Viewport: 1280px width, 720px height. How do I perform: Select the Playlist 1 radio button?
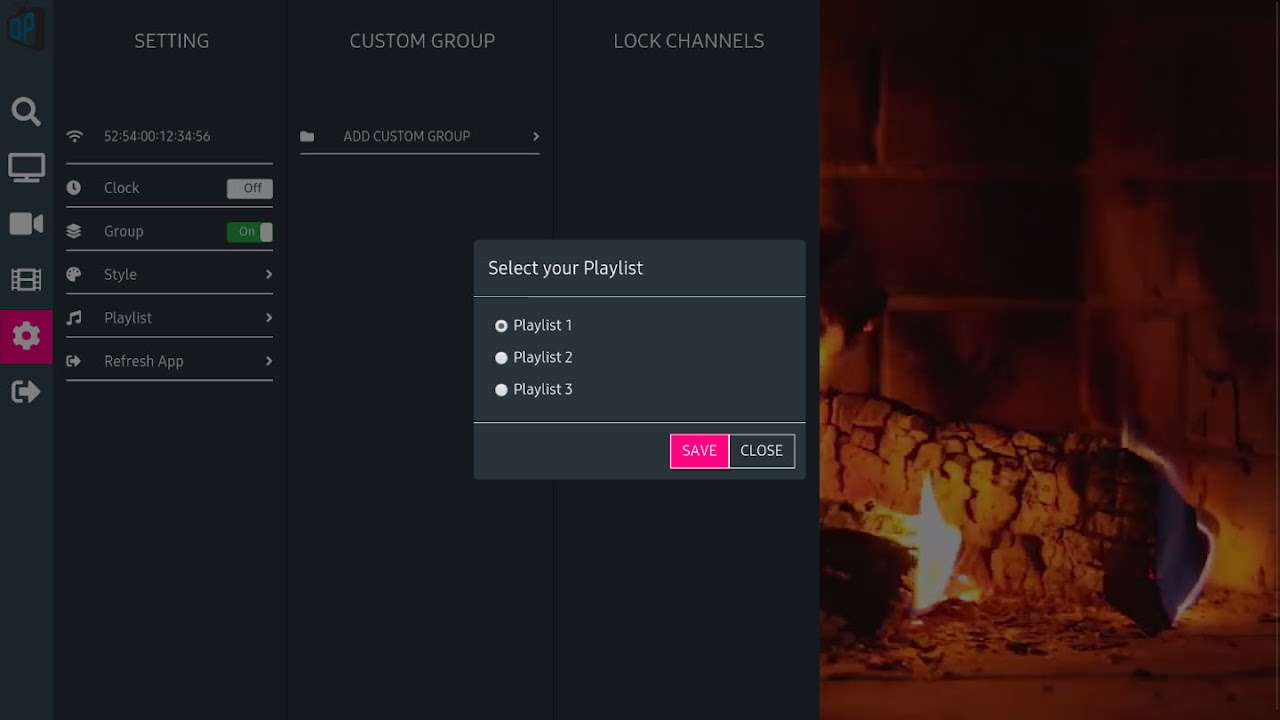pyautogui.click(x=502, y=326)
